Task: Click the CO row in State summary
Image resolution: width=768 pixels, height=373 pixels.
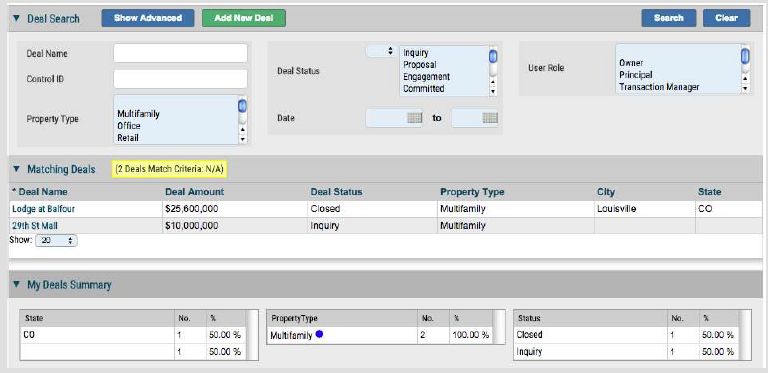Action: pyautogui.click(x=133, y=335)
